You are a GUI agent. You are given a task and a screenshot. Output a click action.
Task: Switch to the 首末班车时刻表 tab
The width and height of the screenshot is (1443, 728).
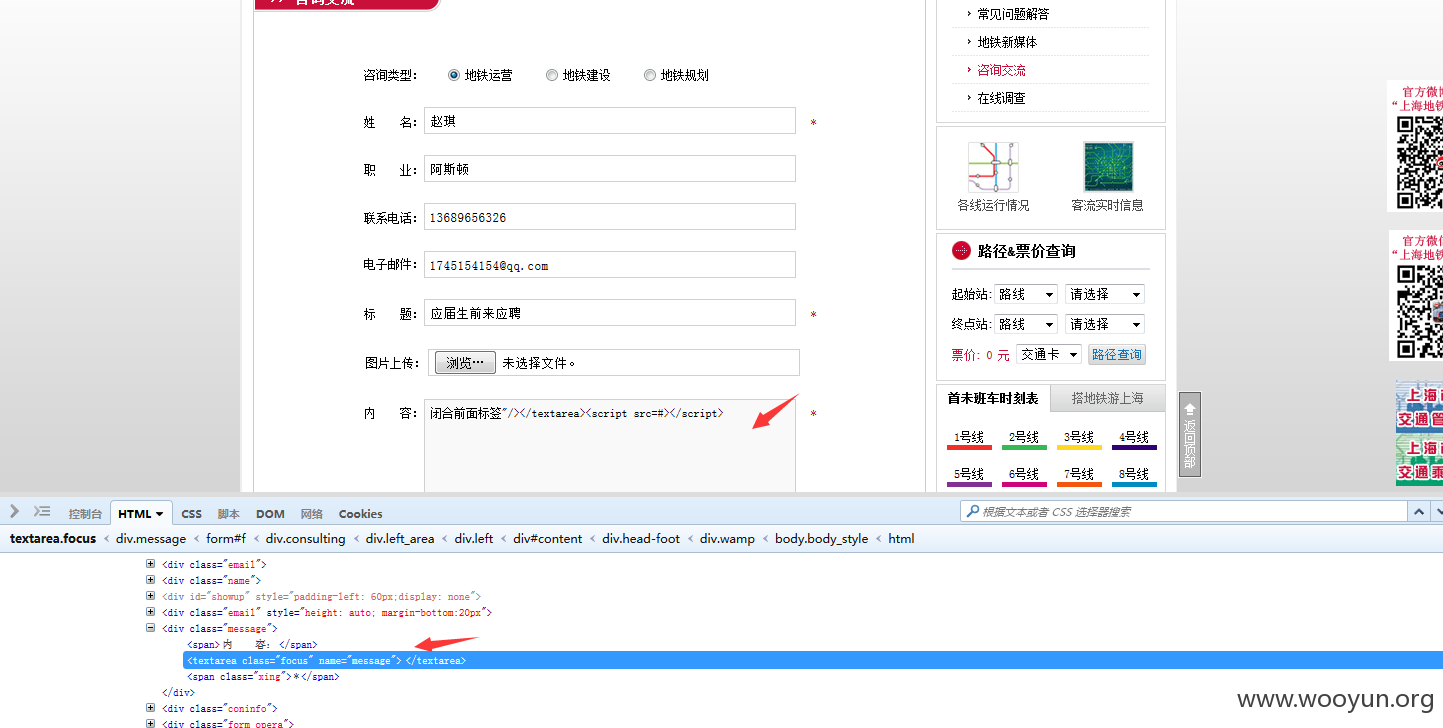coord(993,398)
